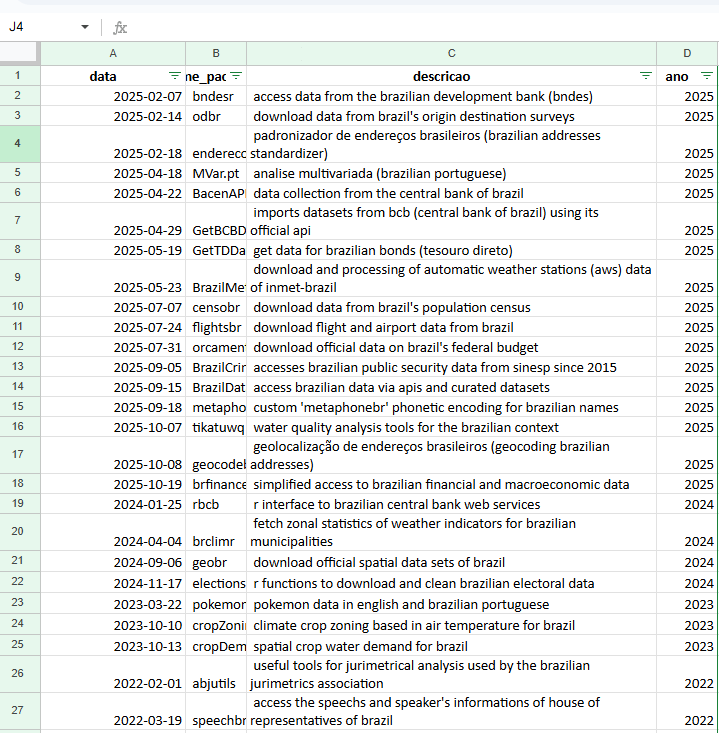
Task: Select cell with date 2025-09-15
Action: [x=113, y=387]
